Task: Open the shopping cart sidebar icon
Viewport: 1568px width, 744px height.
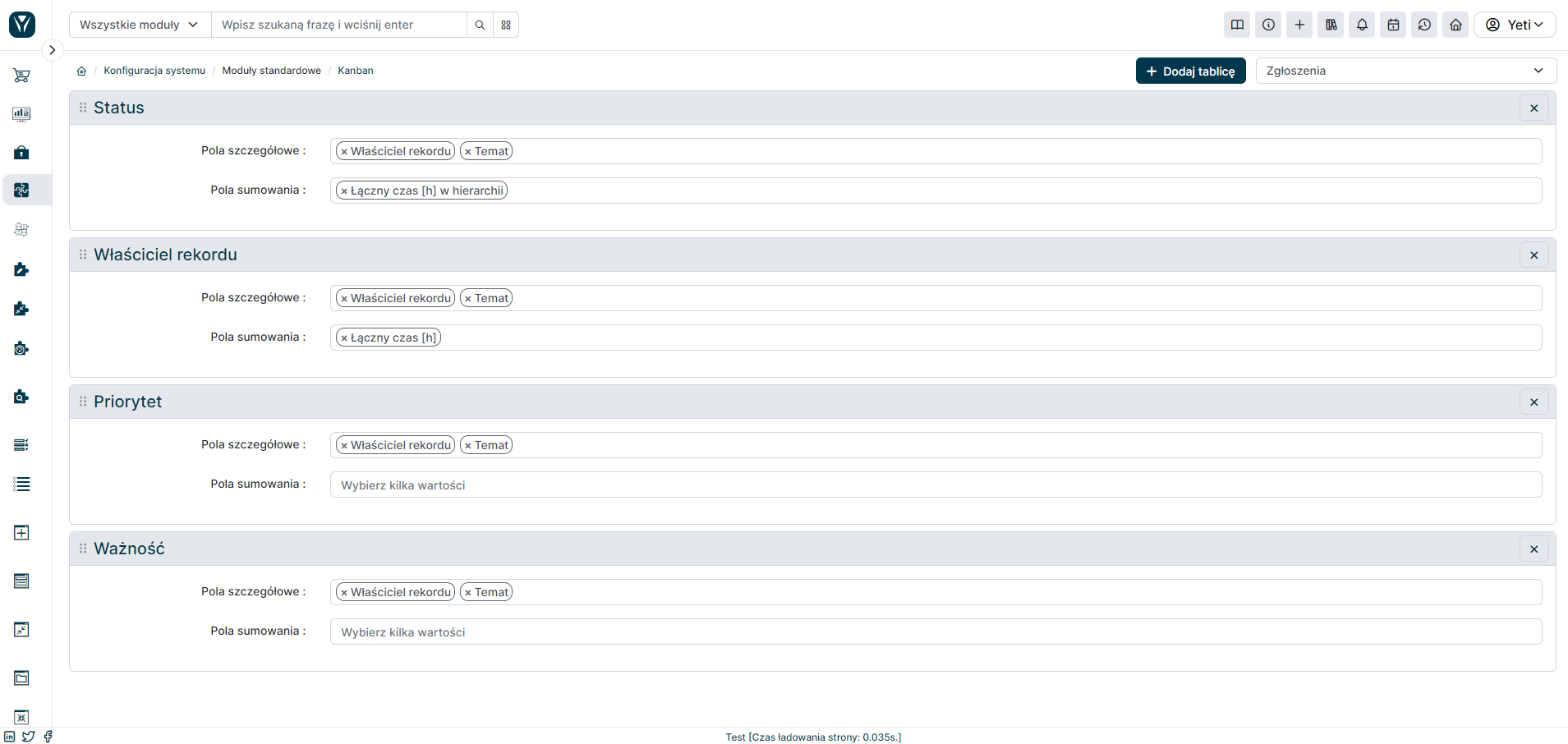Action: click(21, 76)
